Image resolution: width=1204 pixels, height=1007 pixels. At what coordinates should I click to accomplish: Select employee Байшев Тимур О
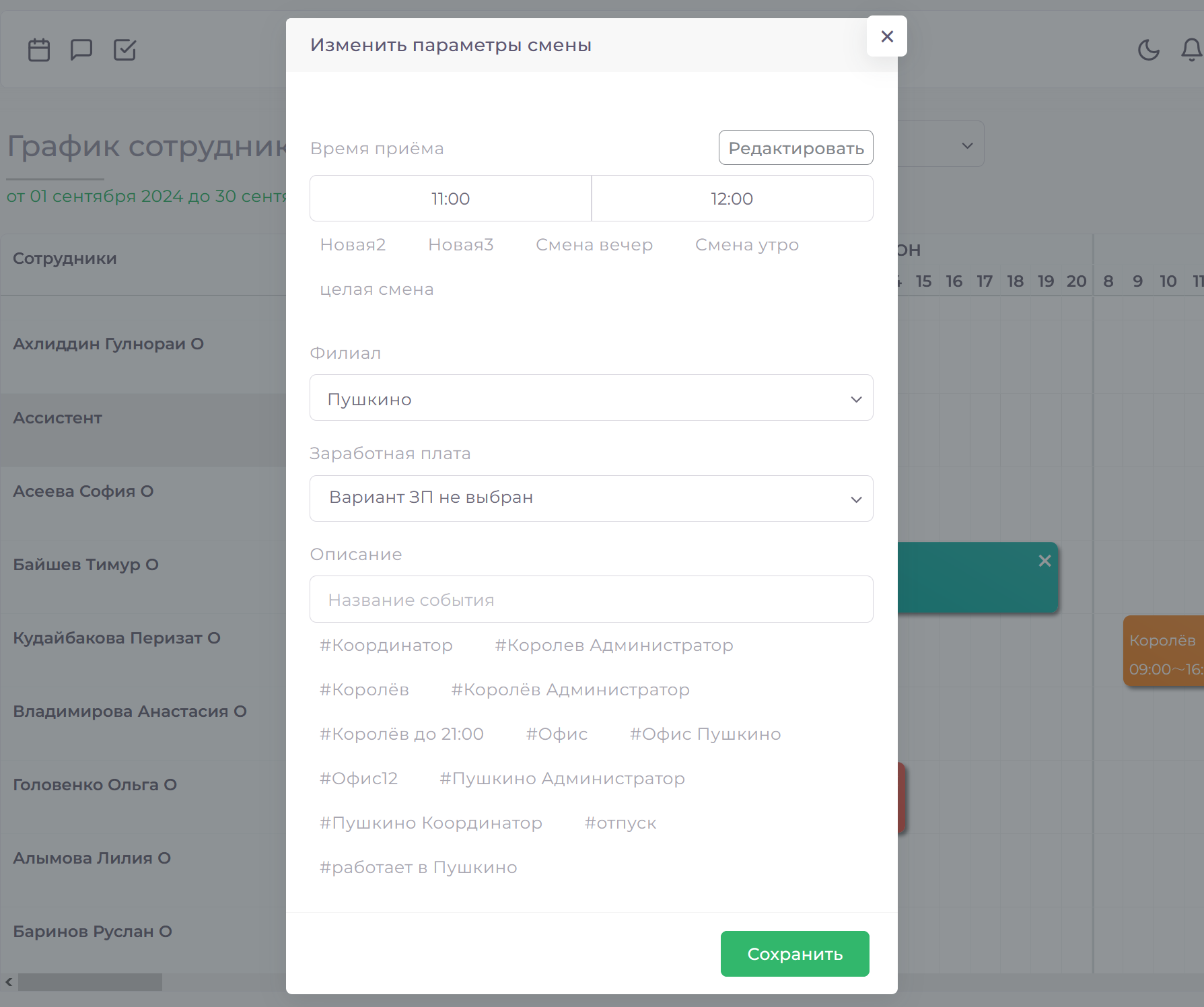click(86, 565)
